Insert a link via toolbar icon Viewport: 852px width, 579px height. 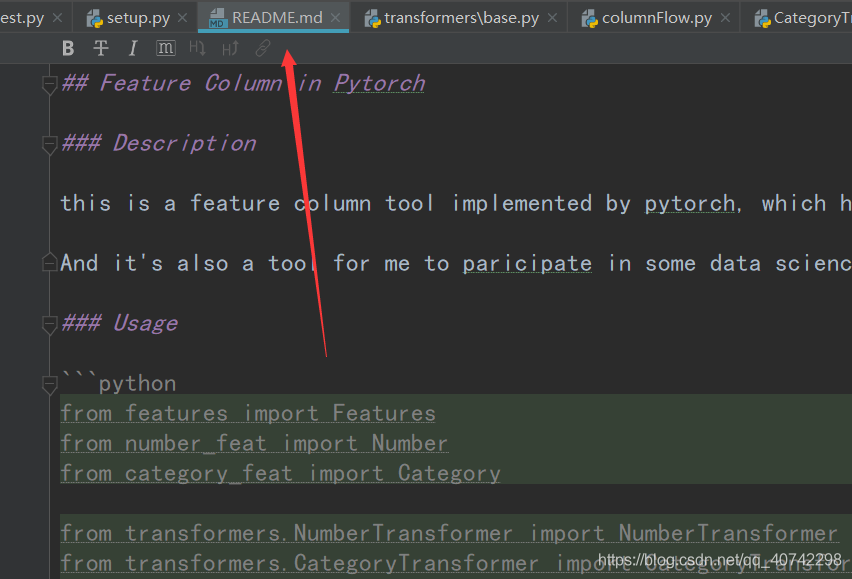pos(263,48)
